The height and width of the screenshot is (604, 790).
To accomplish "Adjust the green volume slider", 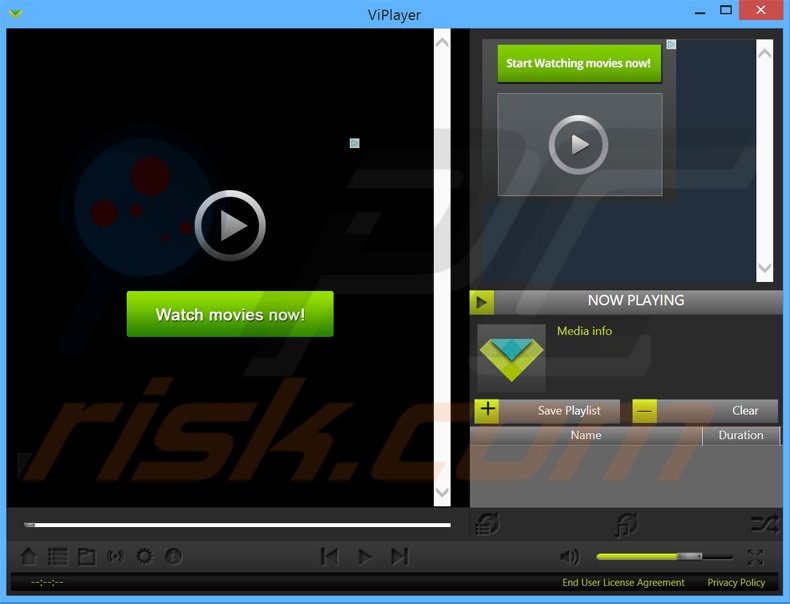I will click(665, 557).
